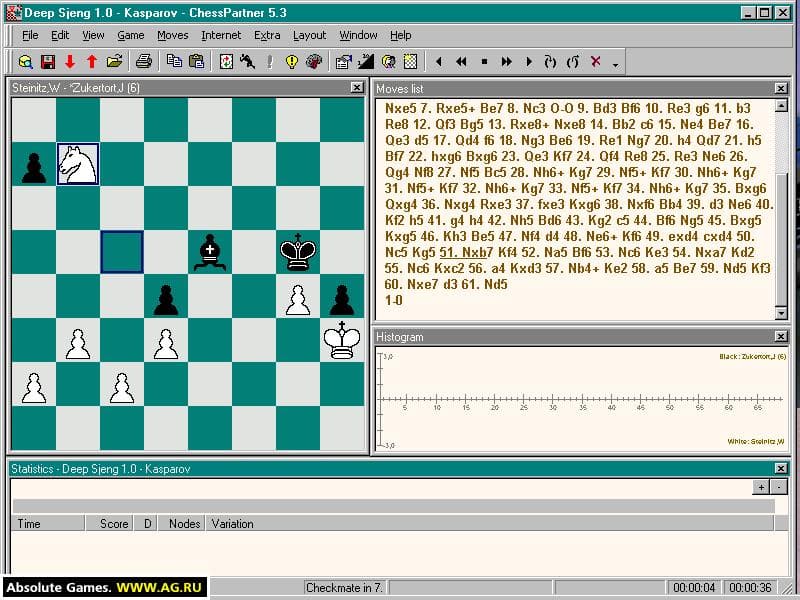Viewport: 800px width, 600px height.
Task: Click the minus button in Statistics panel
Action: coord(779,487)
